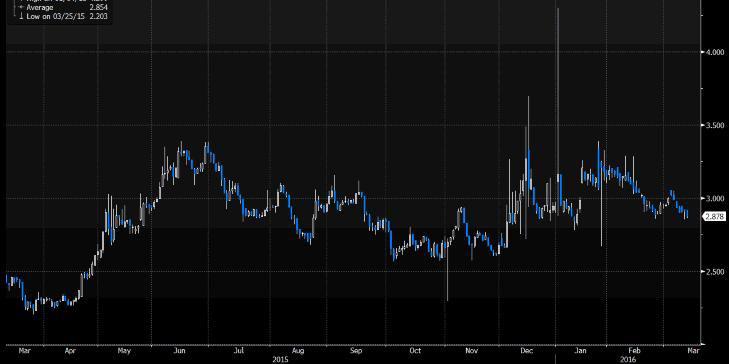729x364 pixels.
Task: Click the 2015 year label
Action: click(280, 359)
